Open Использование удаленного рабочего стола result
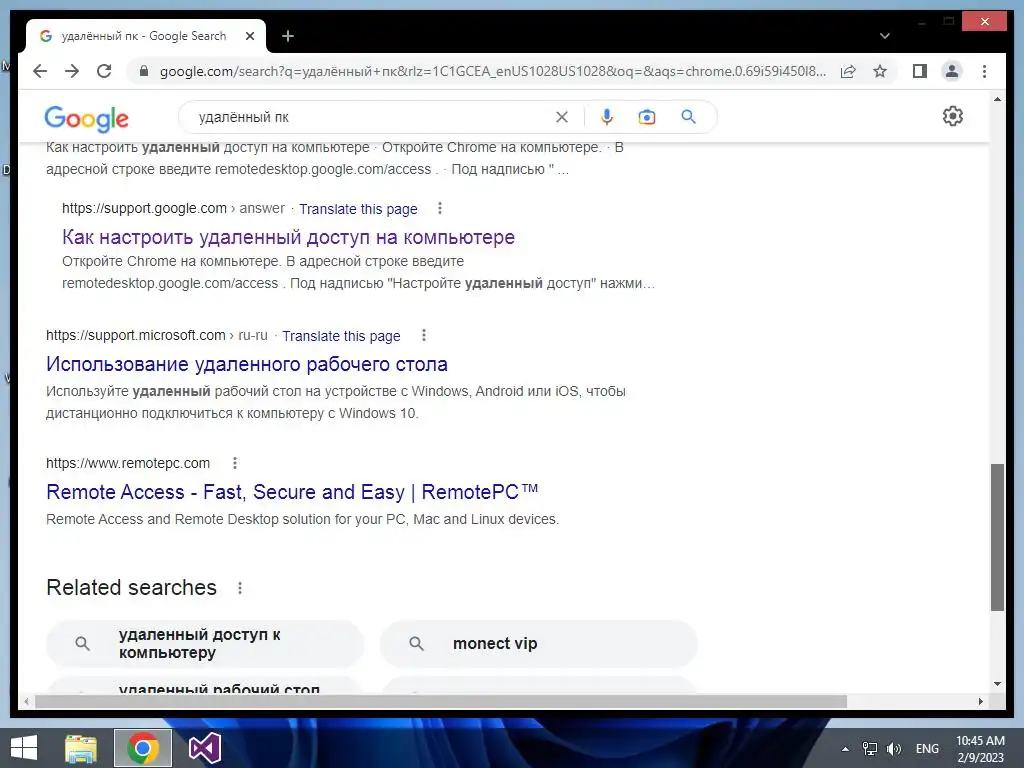The width and height of the screenshot is (1024, 768). 247,364
